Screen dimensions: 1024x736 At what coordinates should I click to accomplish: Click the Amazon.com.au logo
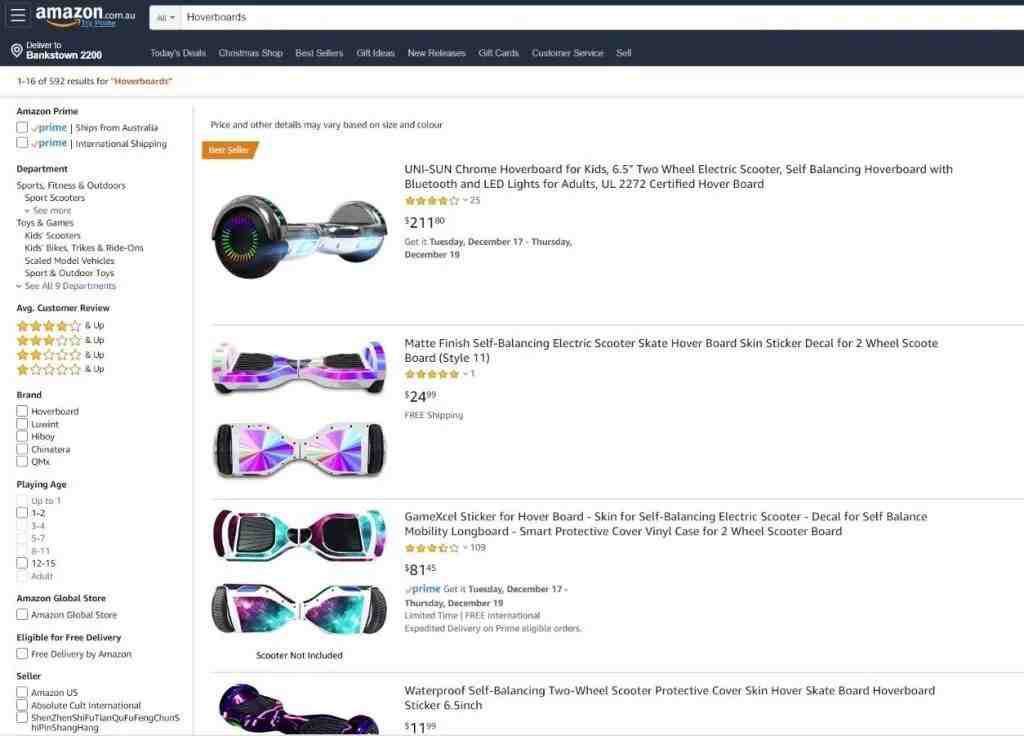click(86, 16)
